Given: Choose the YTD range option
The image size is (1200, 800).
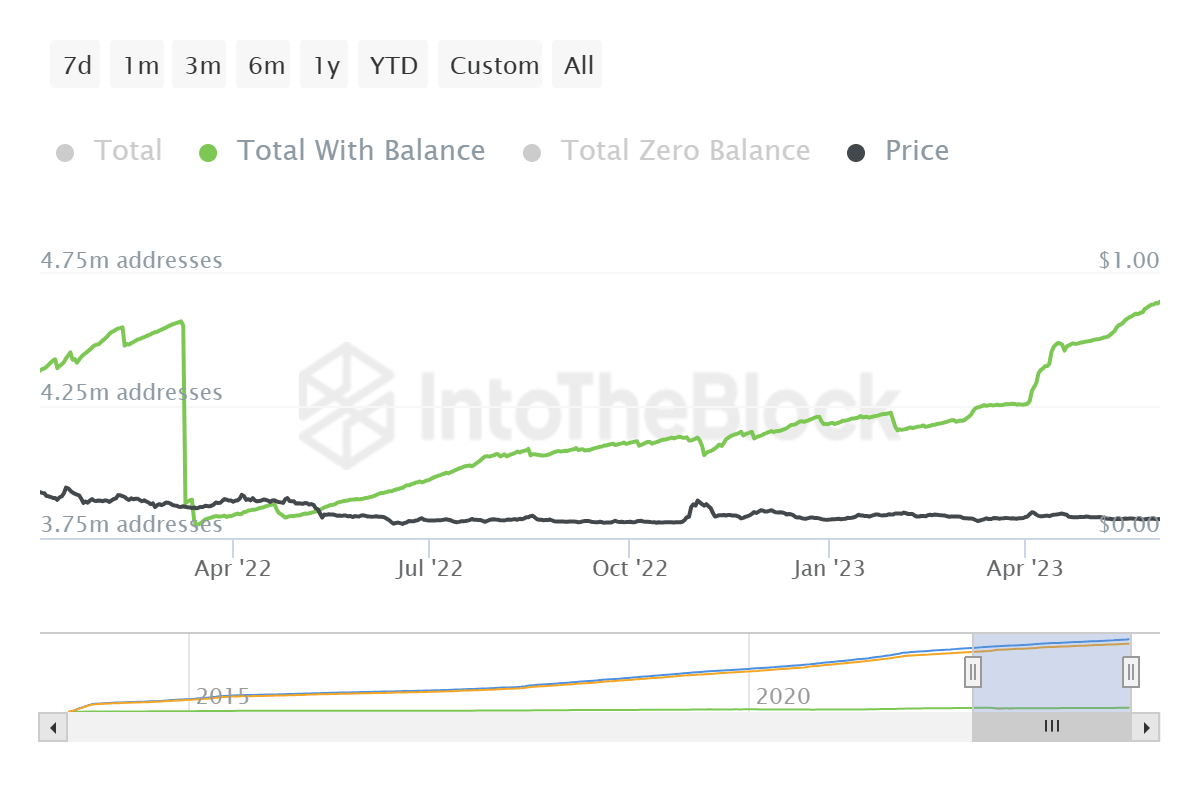Looking at the screenshot, I should point(393,66).
